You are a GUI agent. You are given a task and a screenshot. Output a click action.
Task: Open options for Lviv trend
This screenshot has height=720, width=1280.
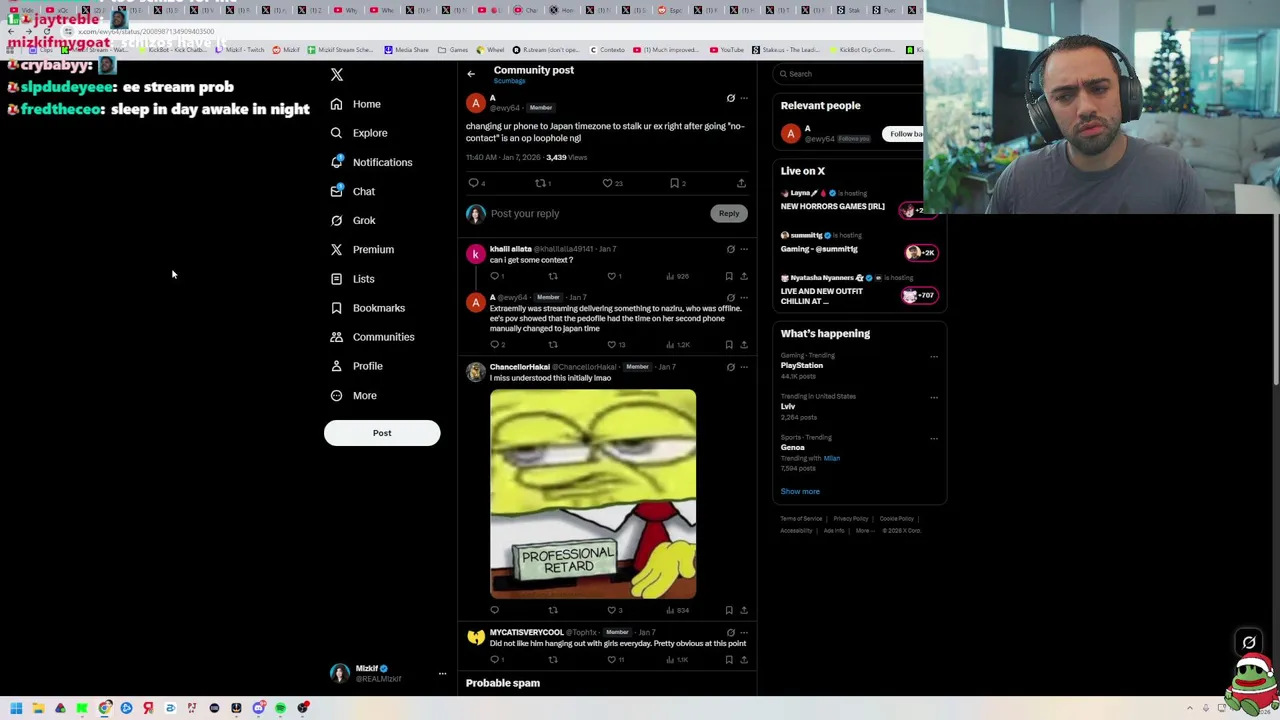(934, 397)
